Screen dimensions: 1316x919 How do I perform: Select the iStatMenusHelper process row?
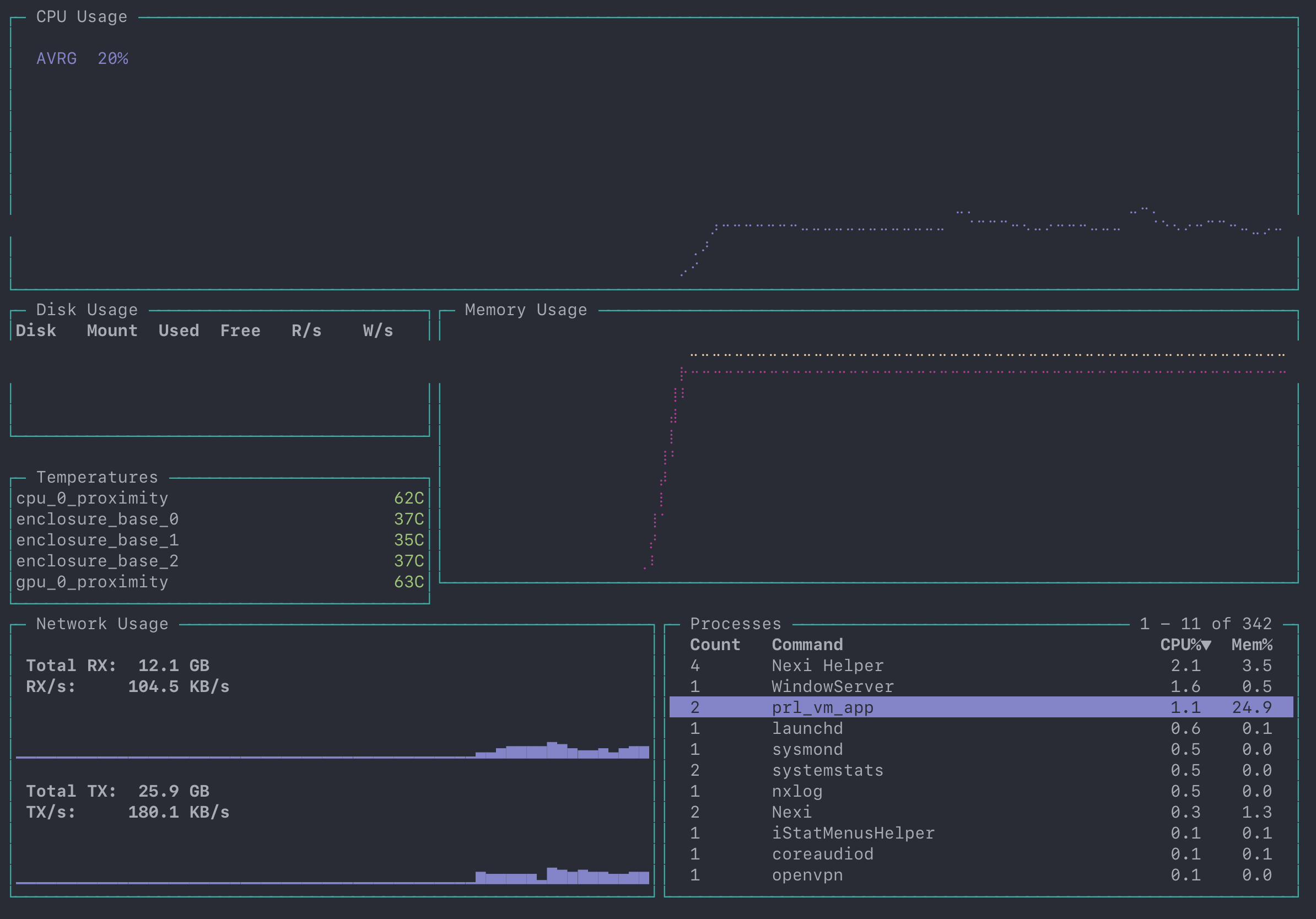point(981,832)
